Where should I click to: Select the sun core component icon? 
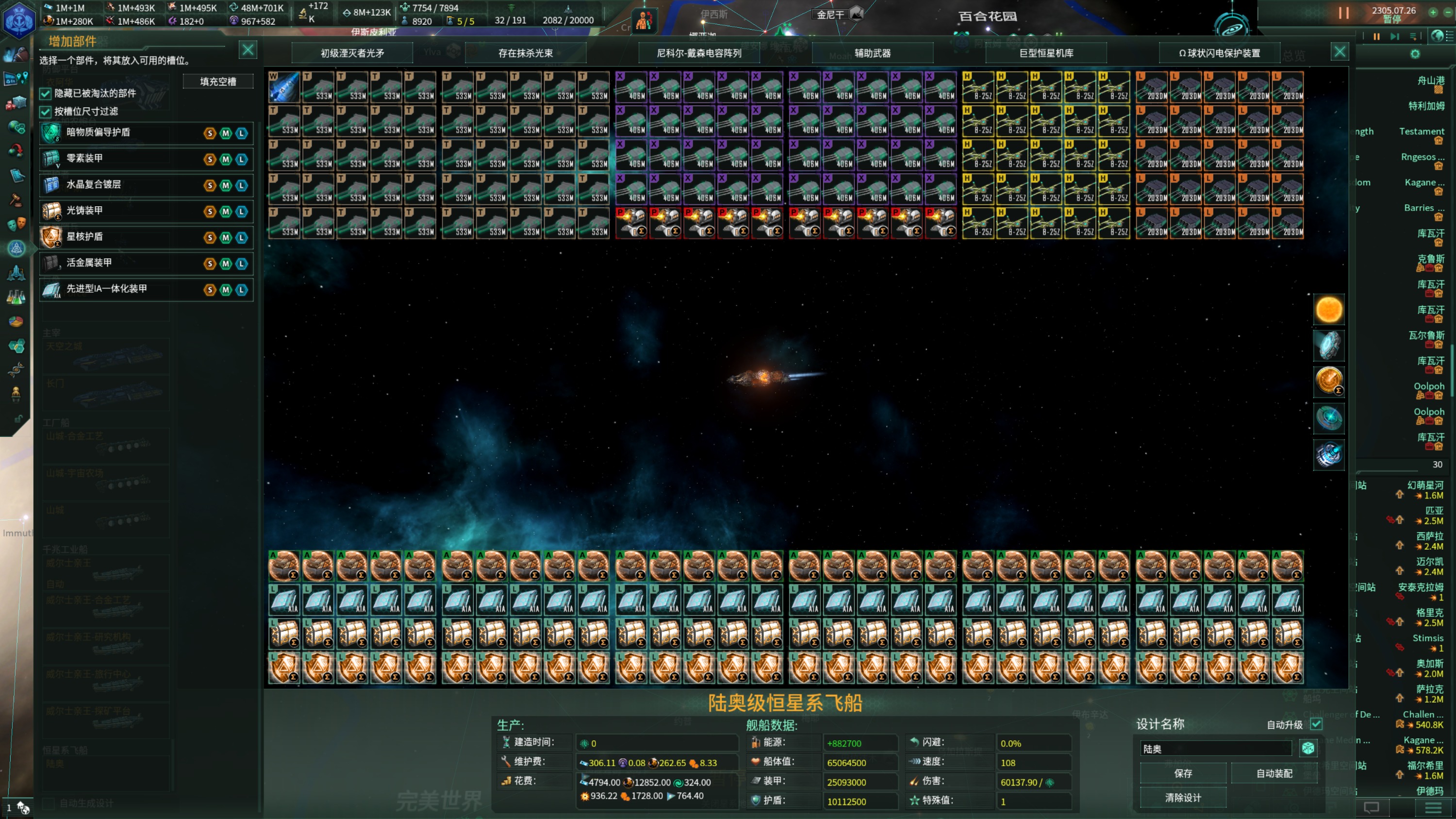tap(1328, 310)
